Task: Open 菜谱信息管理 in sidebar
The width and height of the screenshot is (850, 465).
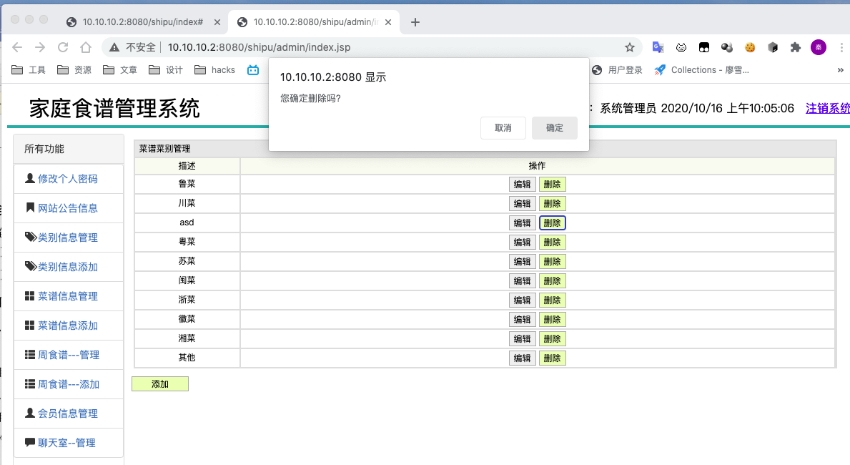Action: coord(68,296)
